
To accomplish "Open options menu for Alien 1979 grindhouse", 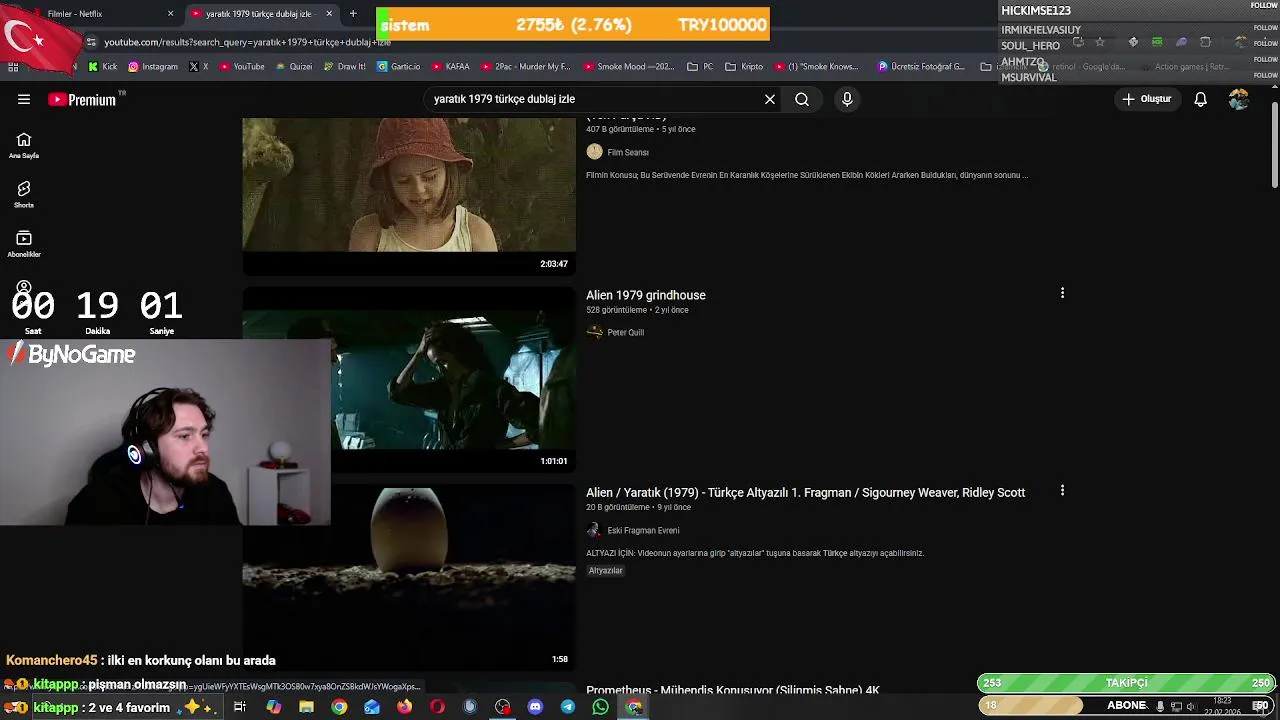I will pos(1062,293).
